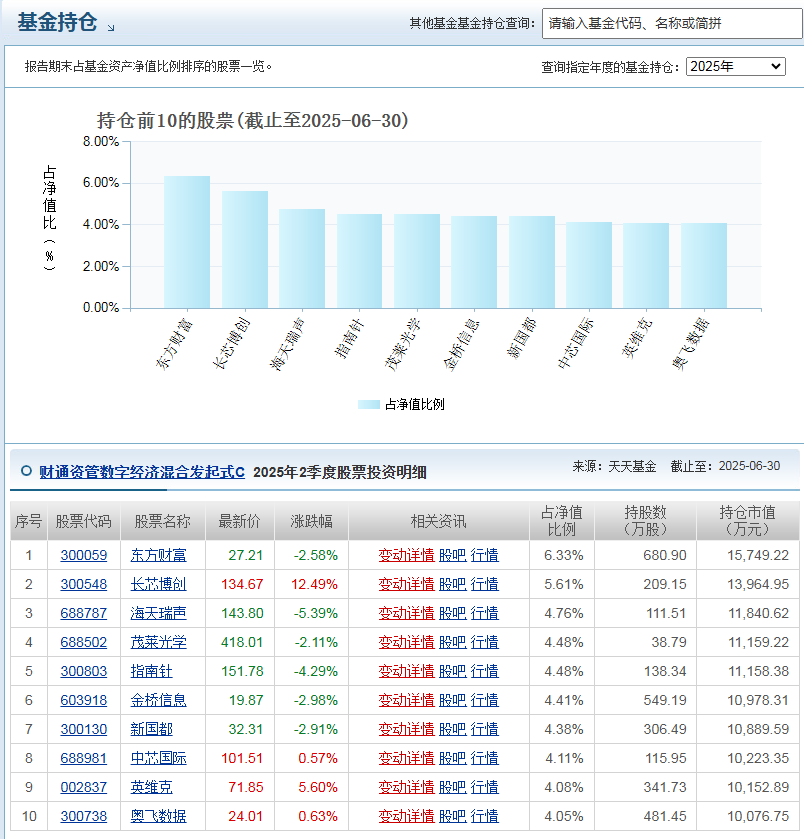Image resolution: width=804 pixels, height=839 pixels.
Task: Open stock code 688787 link
Action: [83, 613]
